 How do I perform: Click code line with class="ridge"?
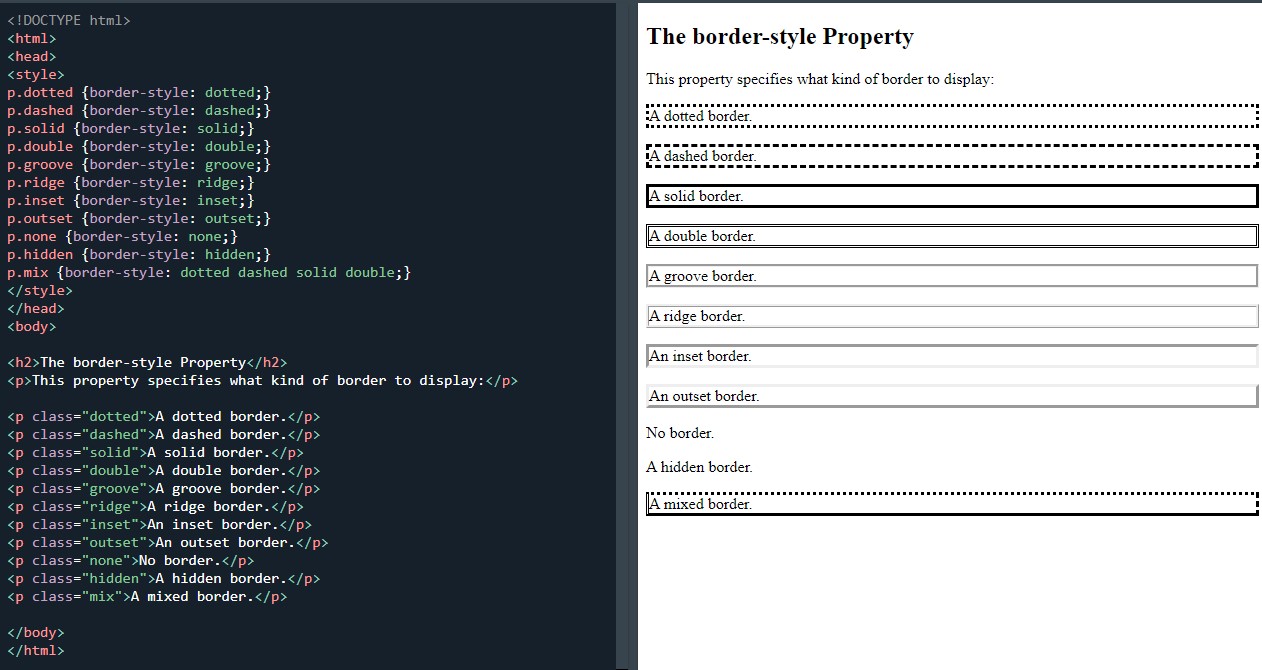(156, 506)
